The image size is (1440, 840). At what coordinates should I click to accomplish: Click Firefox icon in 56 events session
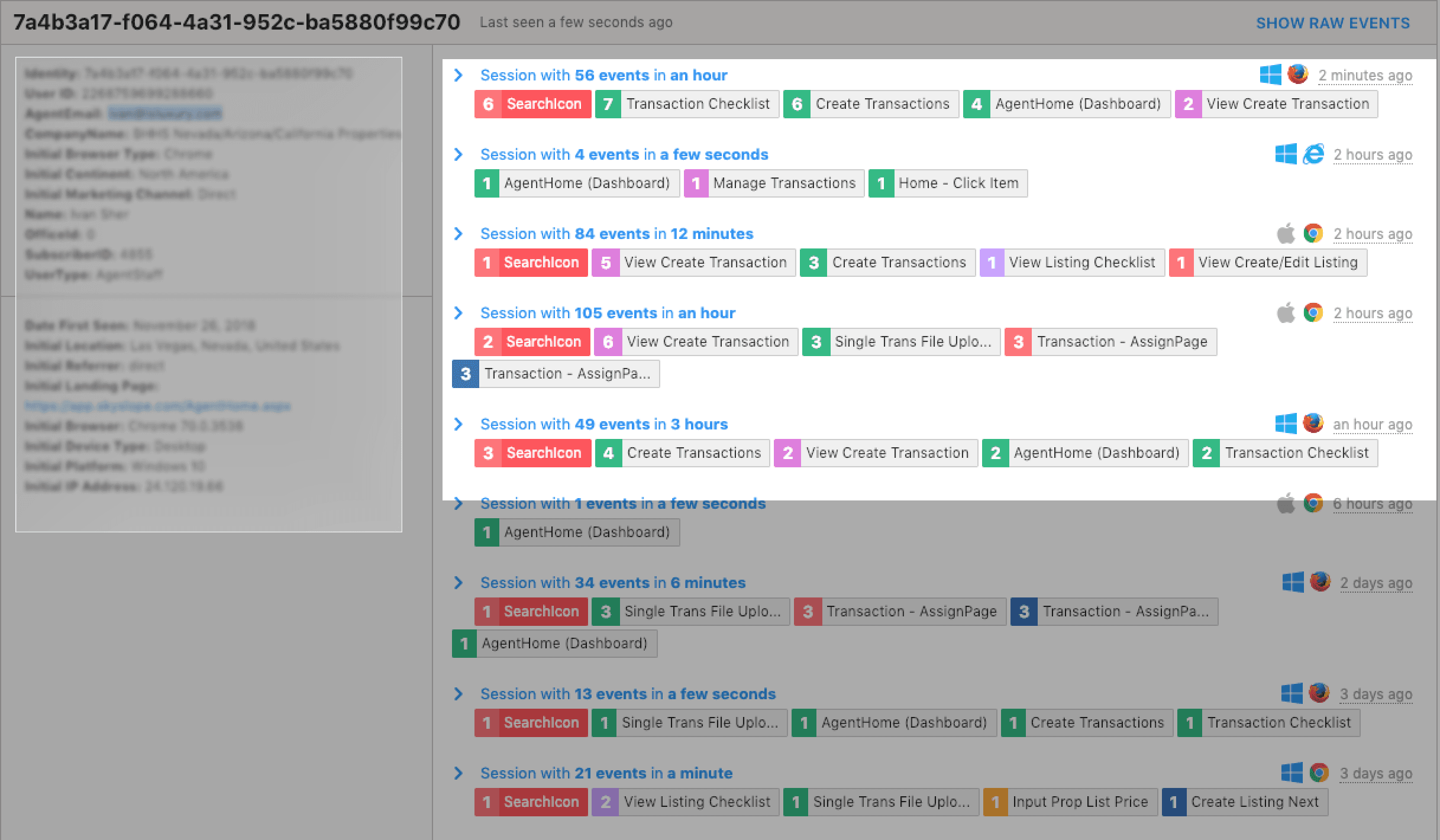(1297, 75)
